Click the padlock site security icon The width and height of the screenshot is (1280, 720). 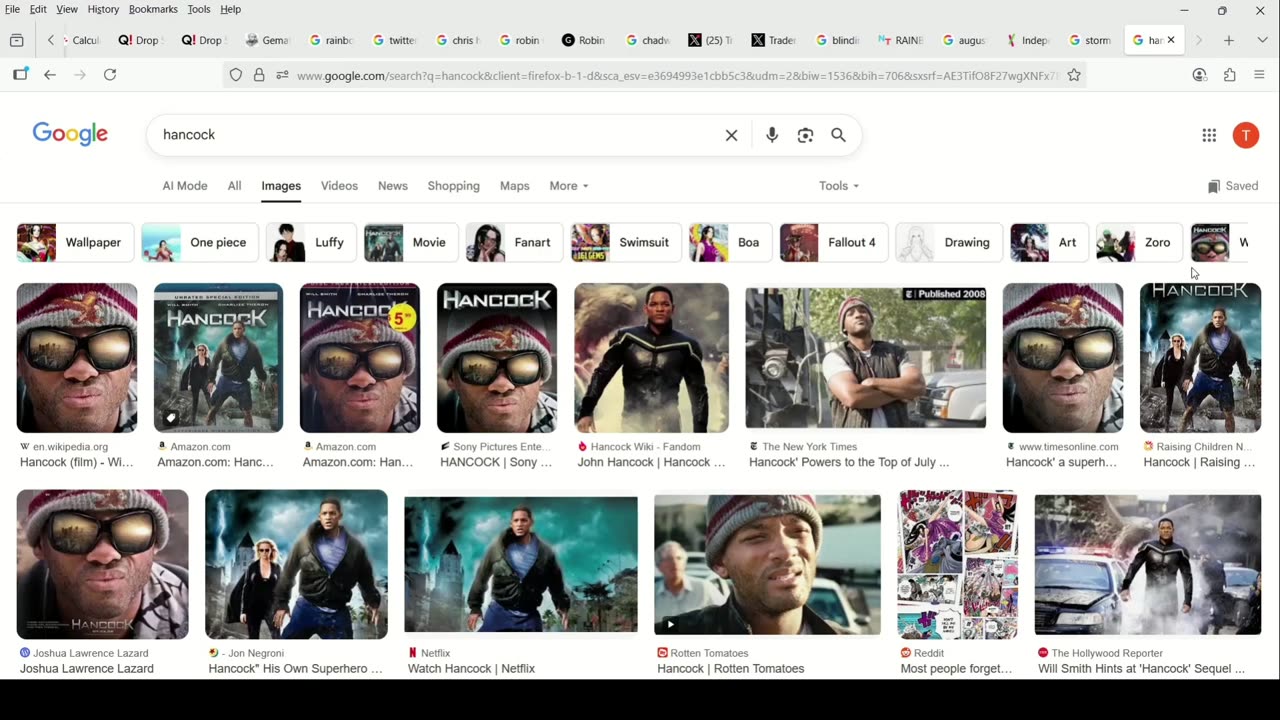[259, 75]
